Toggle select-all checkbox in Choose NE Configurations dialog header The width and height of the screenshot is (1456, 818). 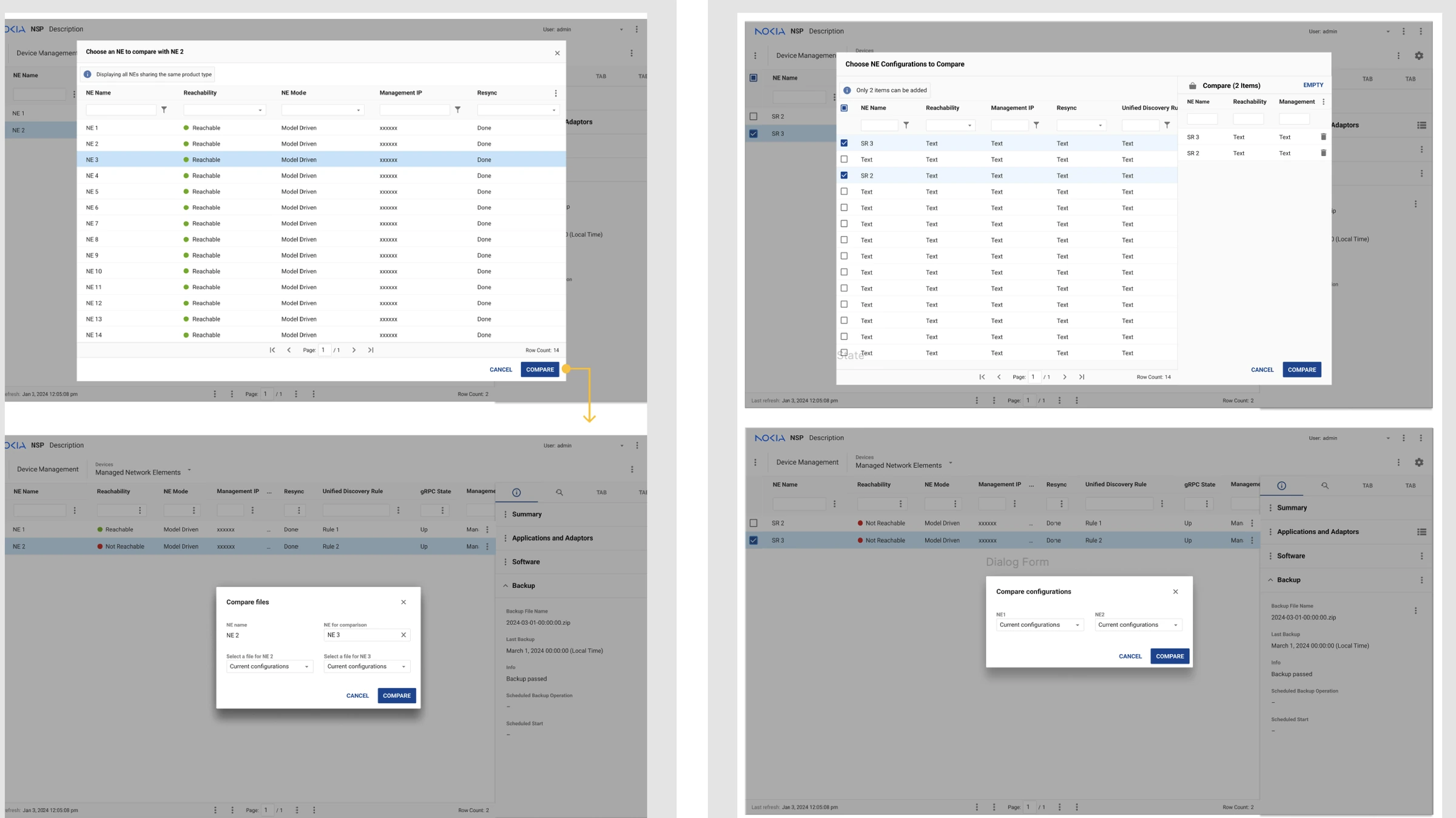coord(844,108)
